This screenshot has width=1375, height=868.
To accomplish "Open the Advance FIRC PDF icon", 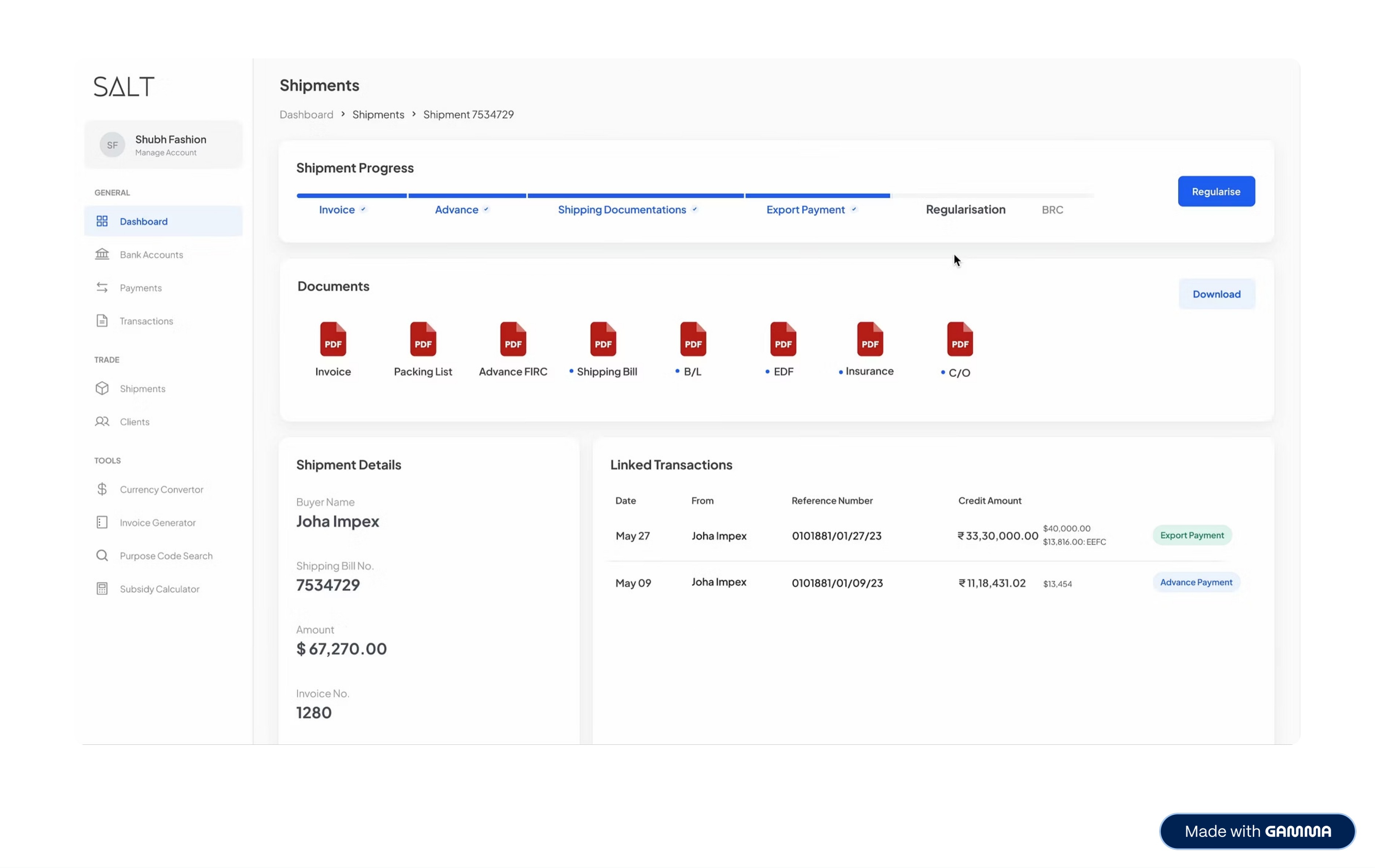I will pyautogui.click(x=513, y=339).
